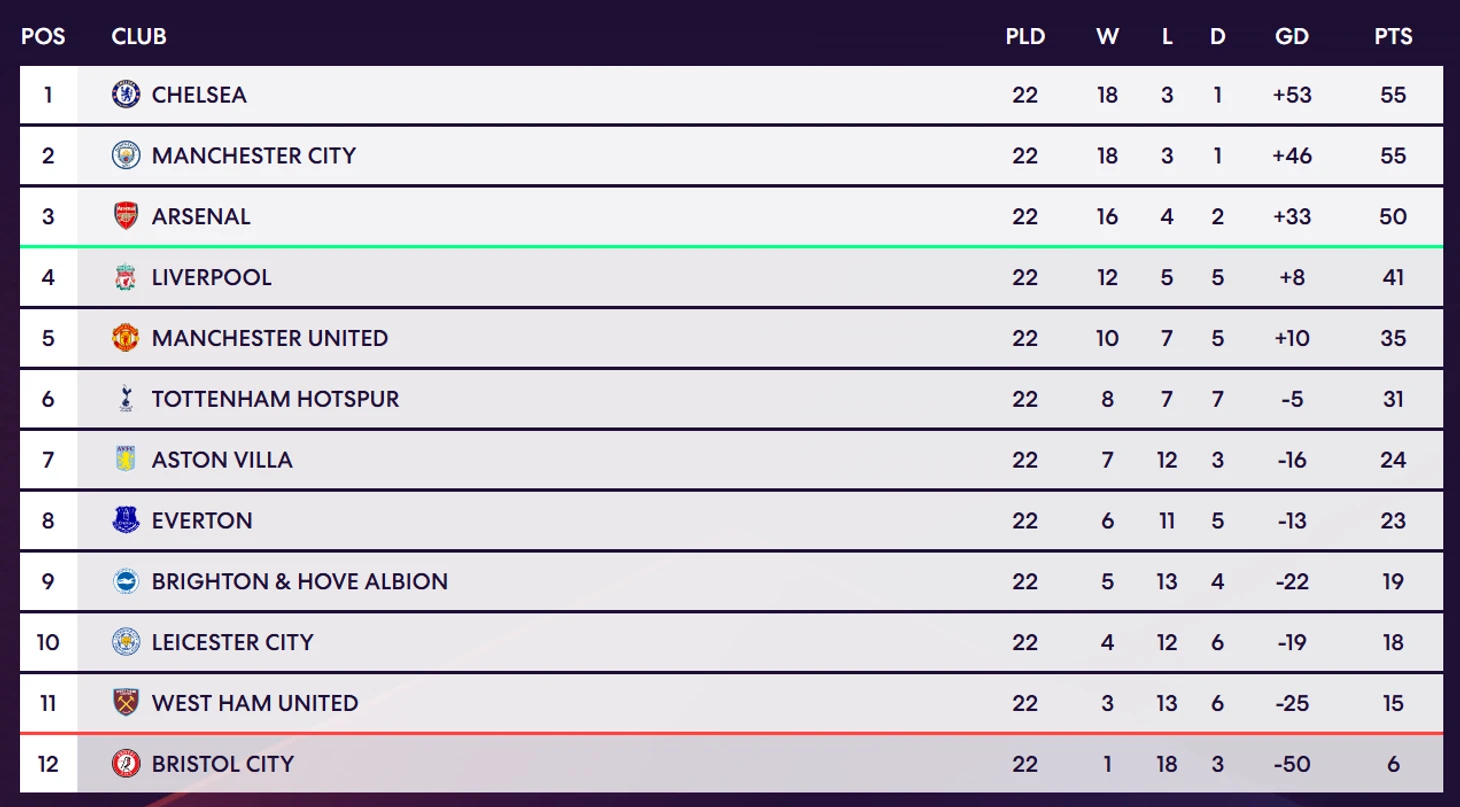The image size is (1460, 807).
Task: Click the West Ham United crest
Action: click(x=126, y=703)
